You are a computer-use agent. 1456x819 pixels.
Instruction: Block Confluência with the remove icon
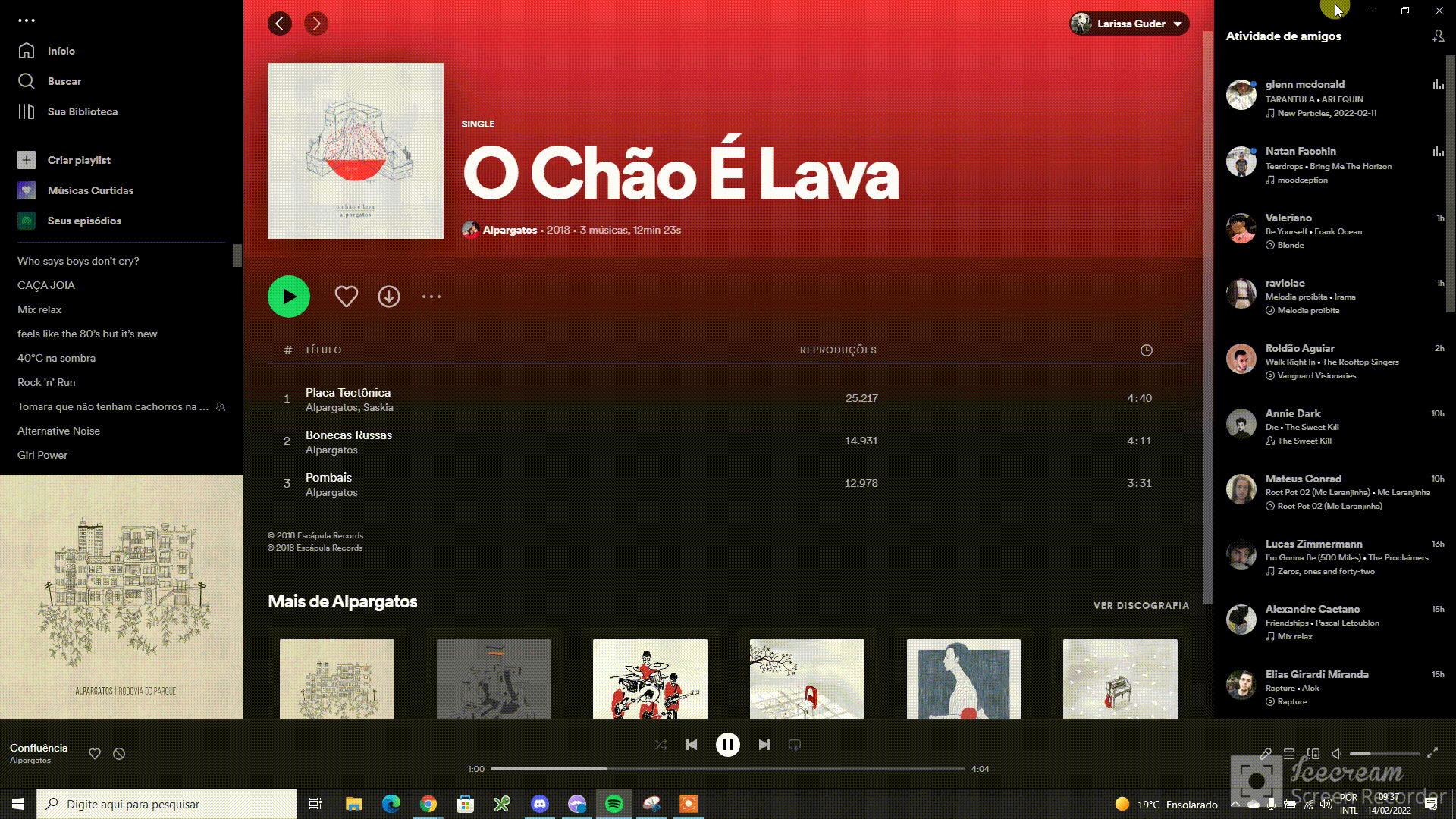[x=119, y=754]
